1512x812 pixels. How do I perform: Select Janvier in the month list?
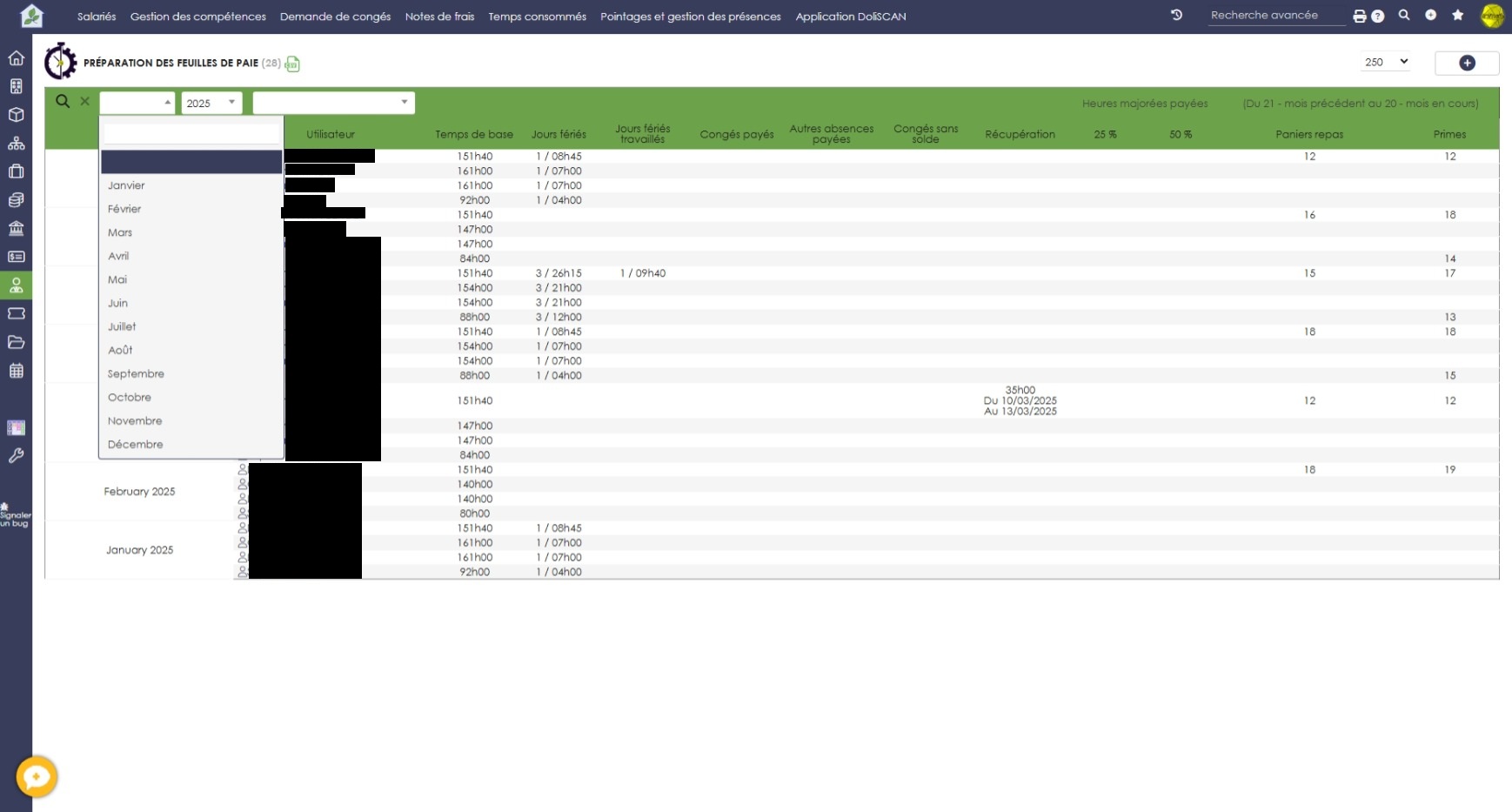(191, 185)
